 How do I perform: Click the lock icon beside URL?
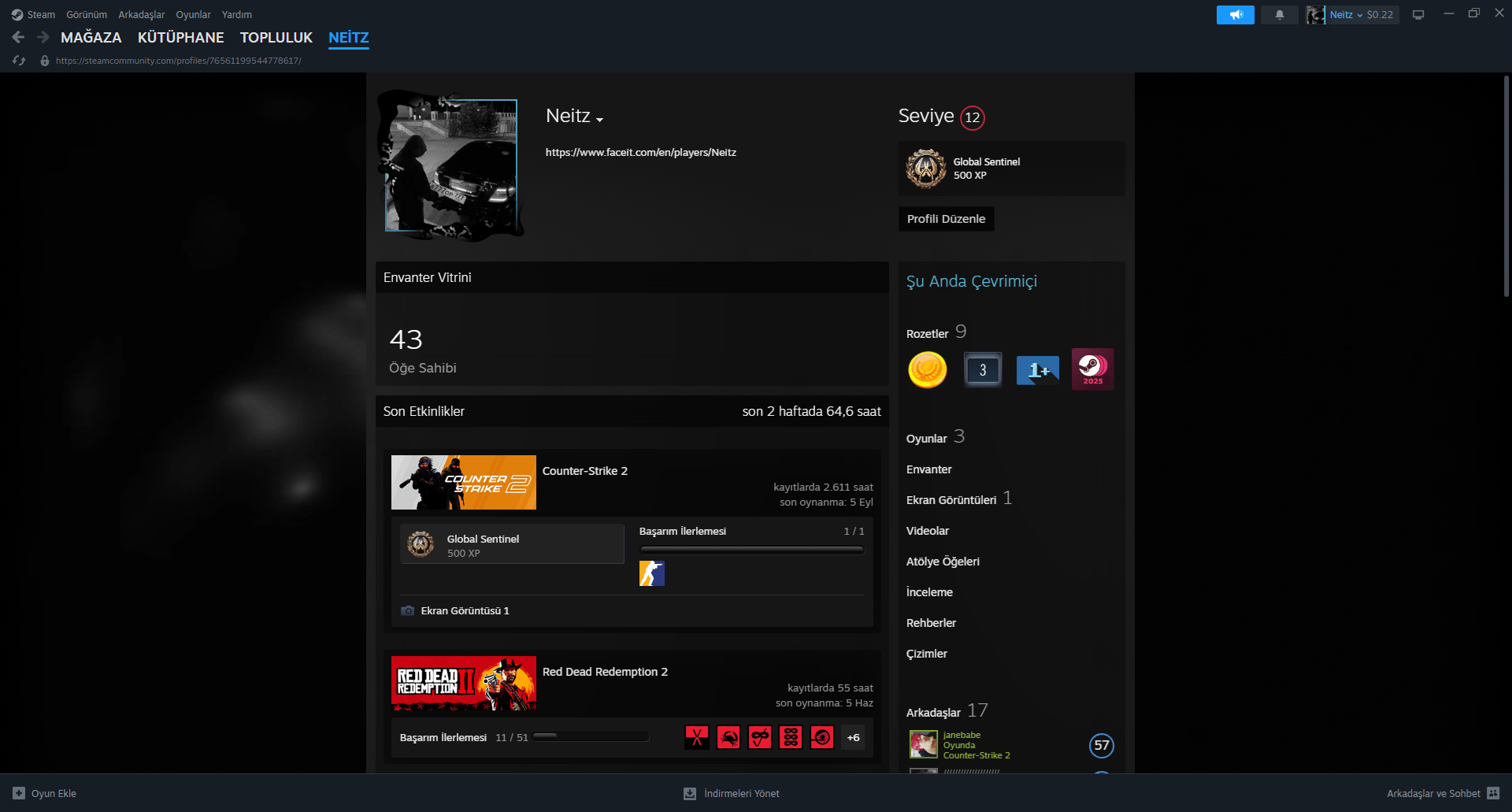pos(45,61)
